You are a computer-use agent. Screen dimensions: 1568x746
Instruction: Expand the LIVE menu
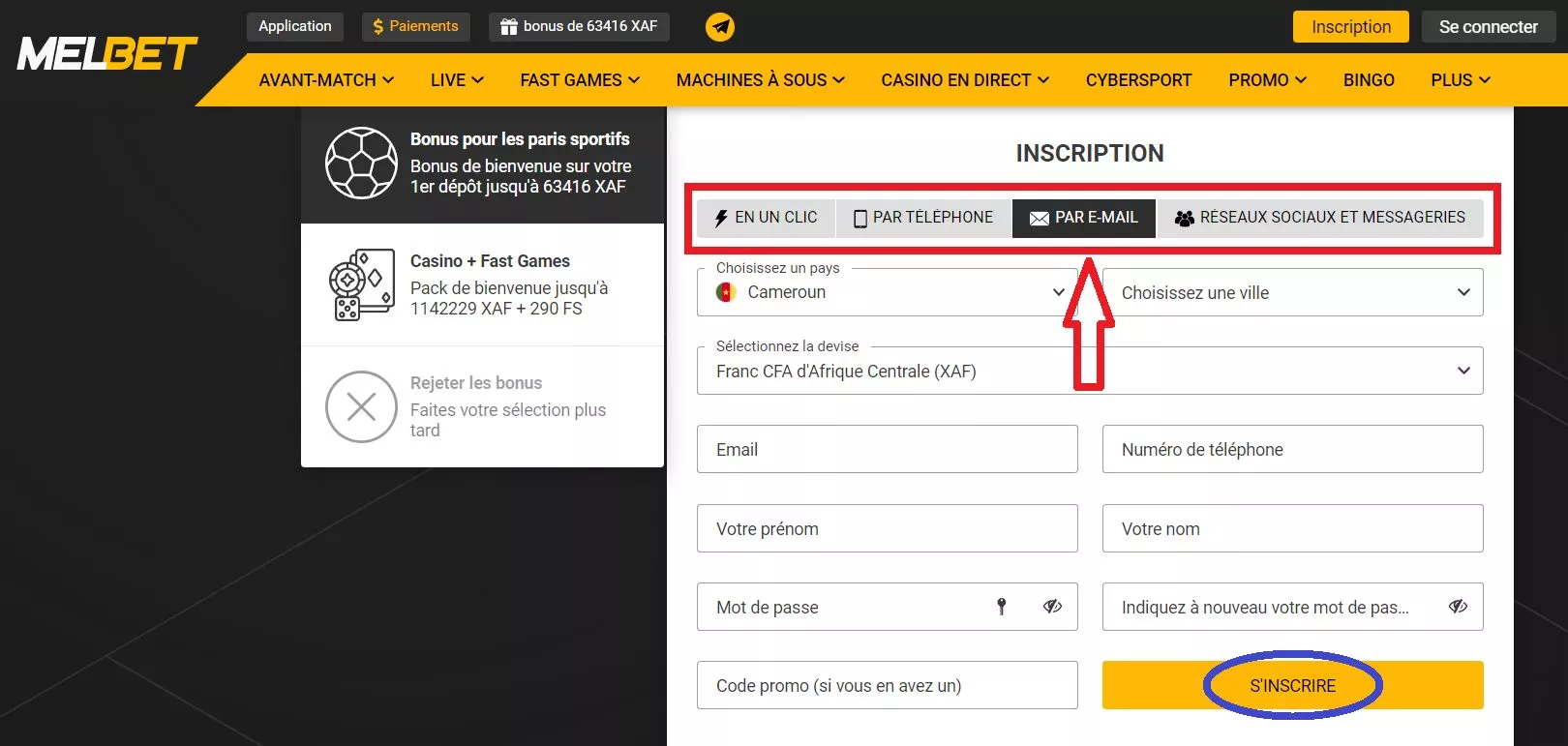(x=457, y=80)
